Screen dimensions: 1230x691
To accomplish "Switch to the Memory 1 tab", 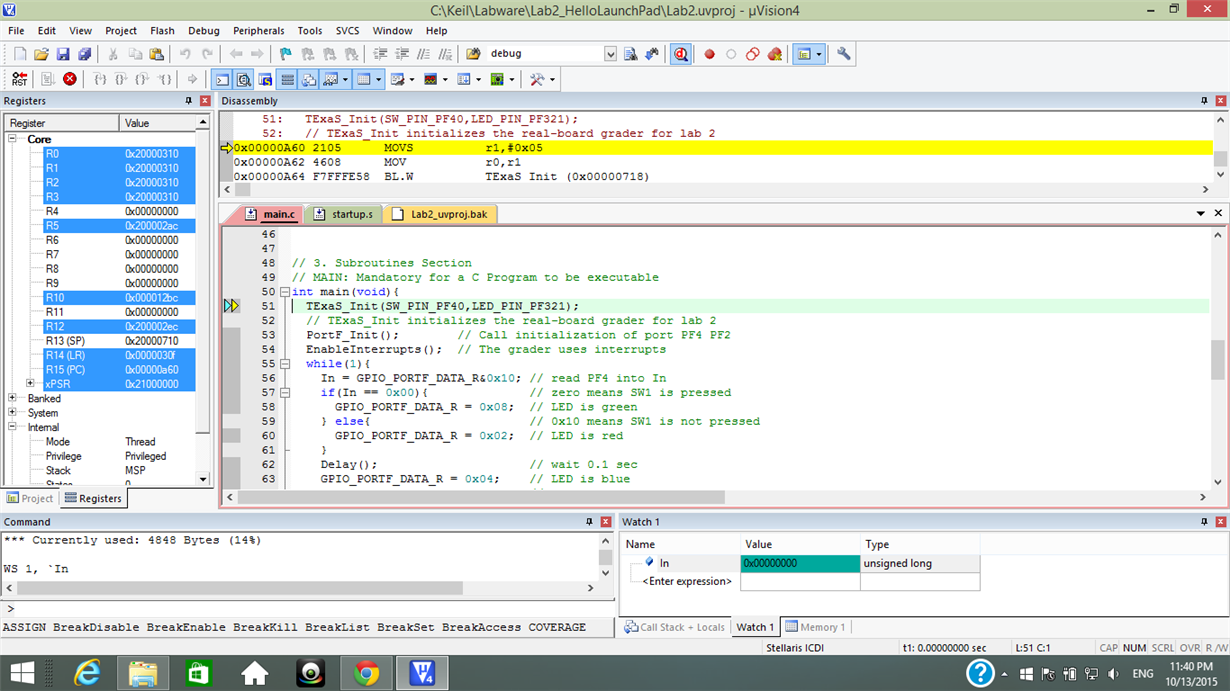I will point(815,627).
